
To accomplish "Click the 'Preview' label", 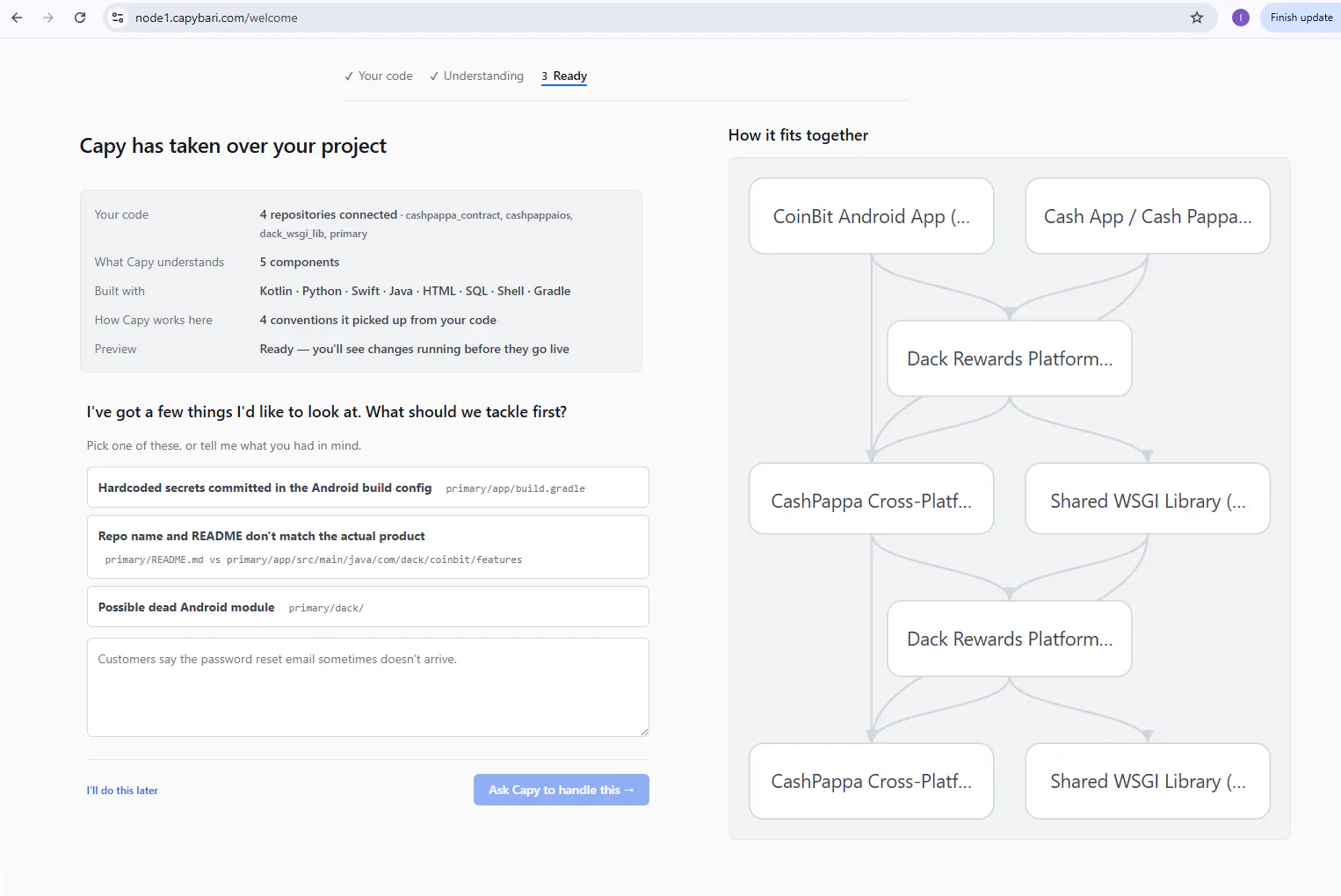I will click(x=115, y=349).
